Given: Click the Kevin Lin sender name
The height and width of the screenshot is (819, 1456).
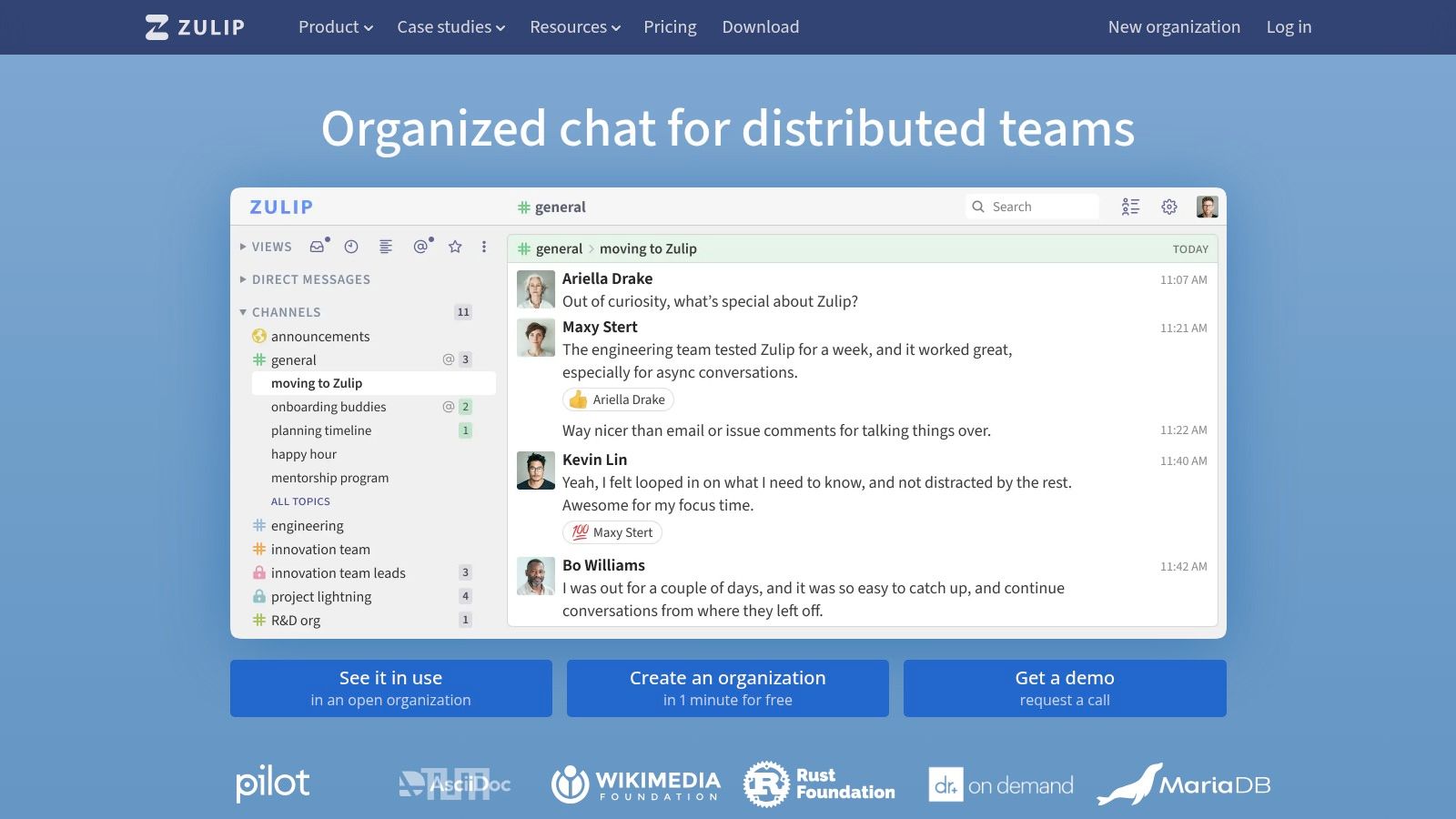Looking at the screenshot, I should point(594,460).
